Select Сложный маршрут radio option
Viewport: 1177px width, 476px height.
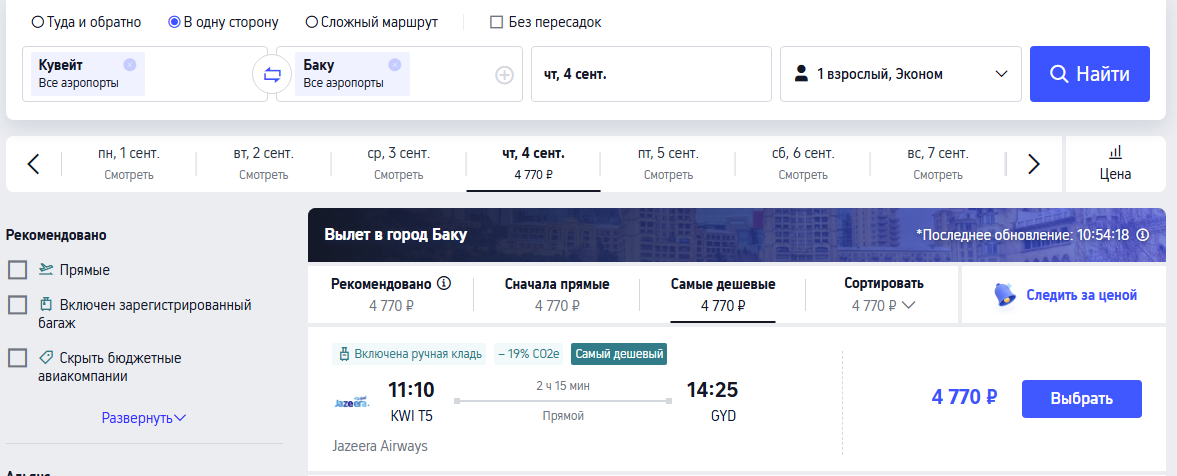click(311, 22)
